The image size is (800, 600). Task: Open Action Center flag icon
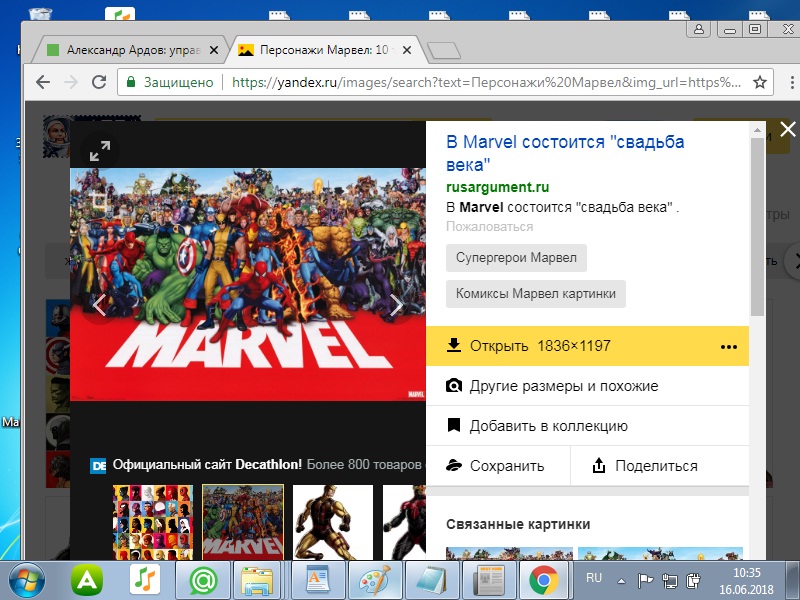point(645,581)
